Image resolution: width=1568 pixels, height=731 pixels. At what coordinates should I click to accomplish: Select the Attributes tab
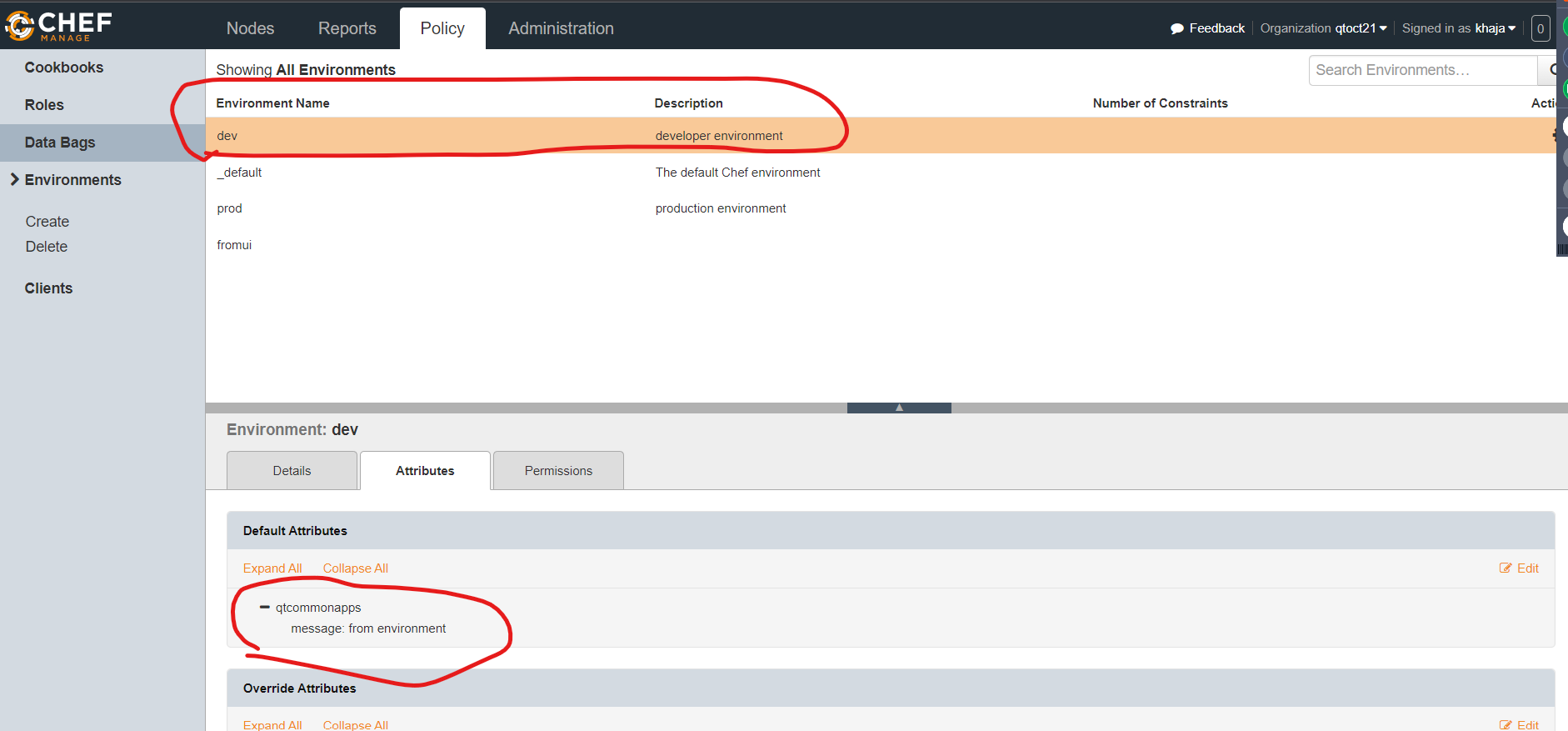[425, 471]
